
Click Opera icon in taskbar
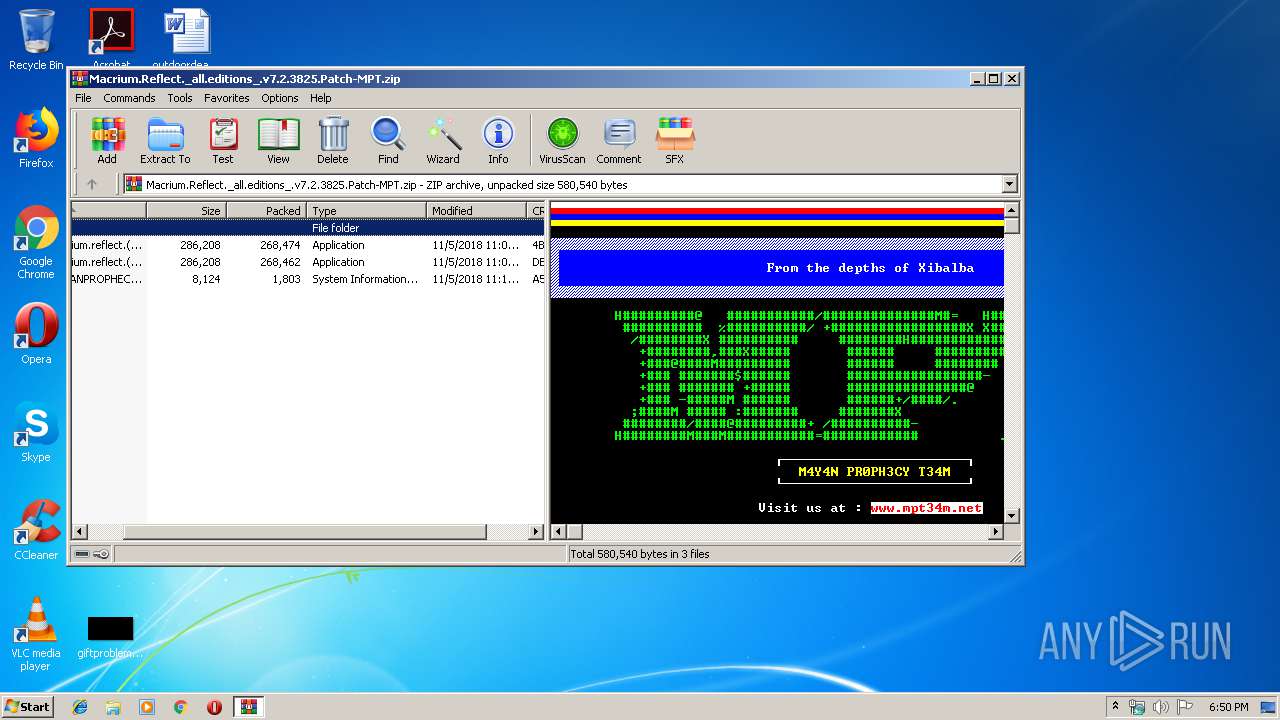[214, 707]
